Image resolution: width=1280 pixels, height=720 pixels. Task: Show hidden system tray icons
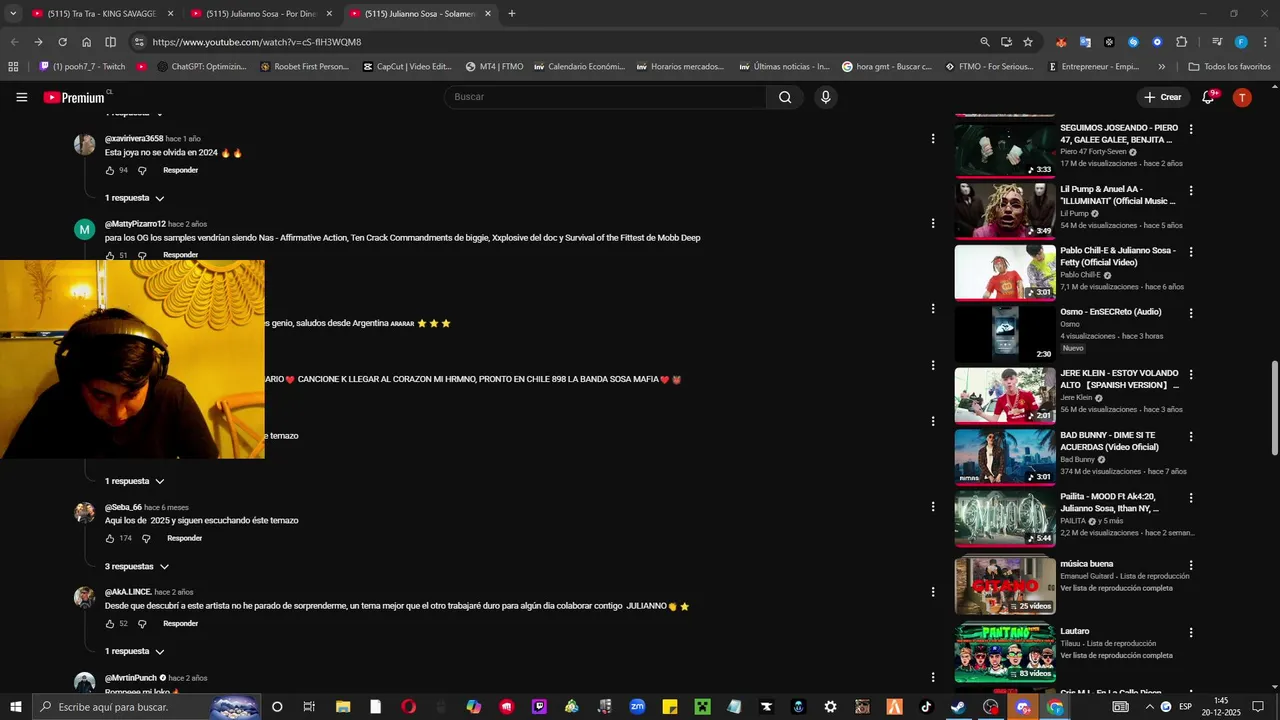point(1149,707)
